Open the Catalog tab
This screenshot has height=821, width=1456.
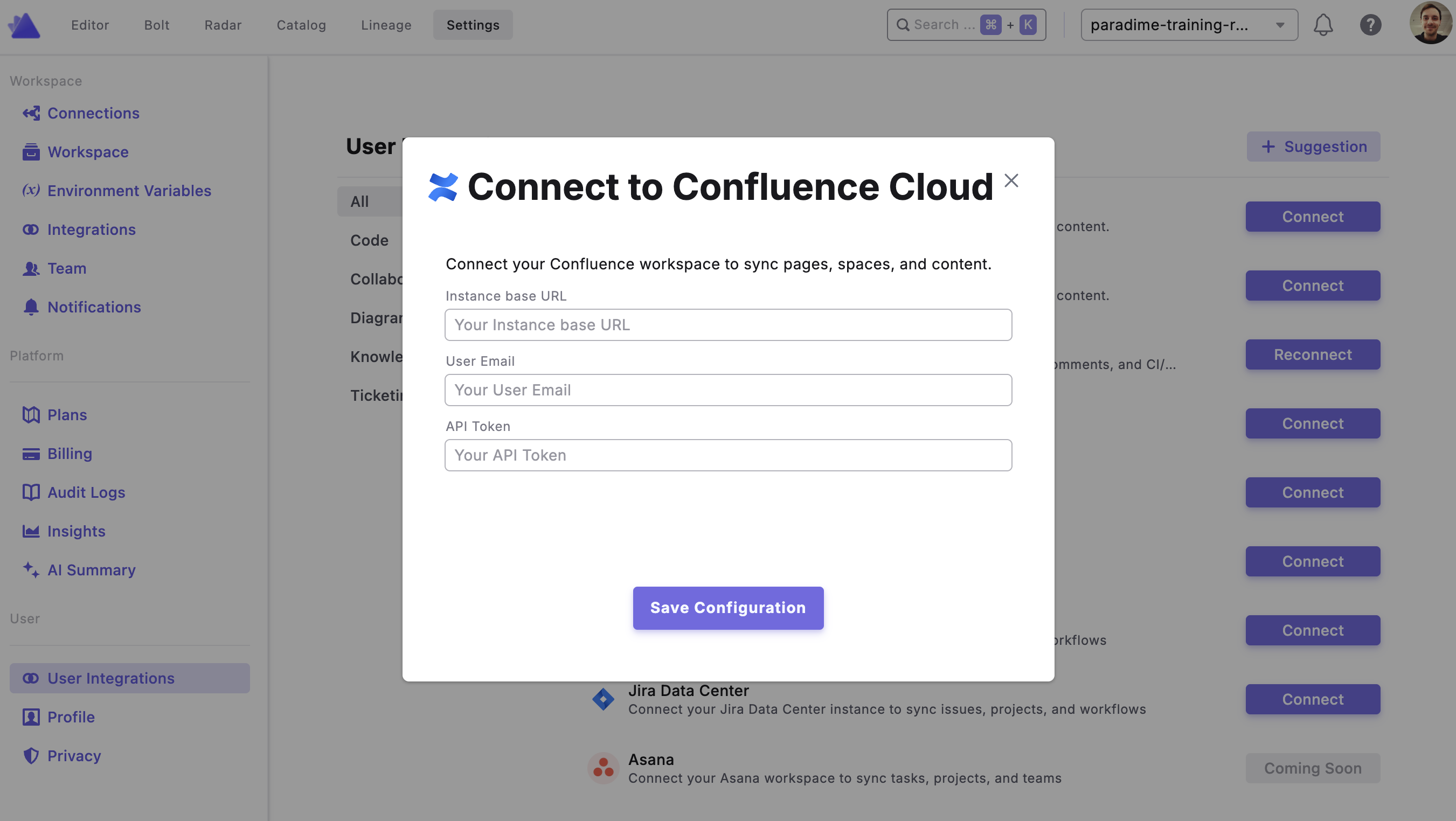coord(301,25)
